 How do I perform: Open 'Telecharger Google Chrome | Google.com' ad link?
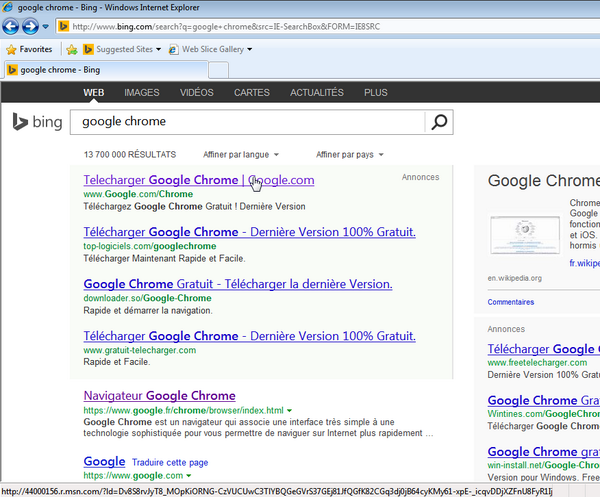point(199,180)
